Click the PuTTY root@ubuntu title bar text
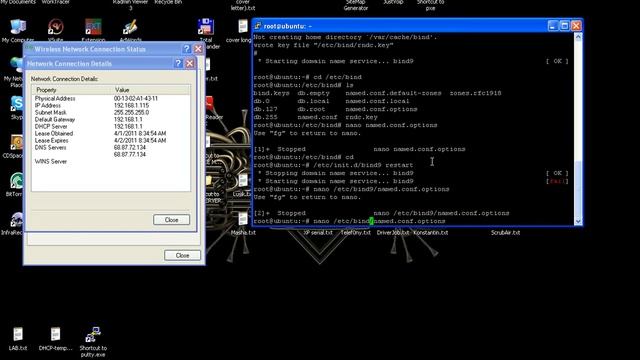Image resolution: width=640 pixels, height=360 pixels. tap(288, 26)
